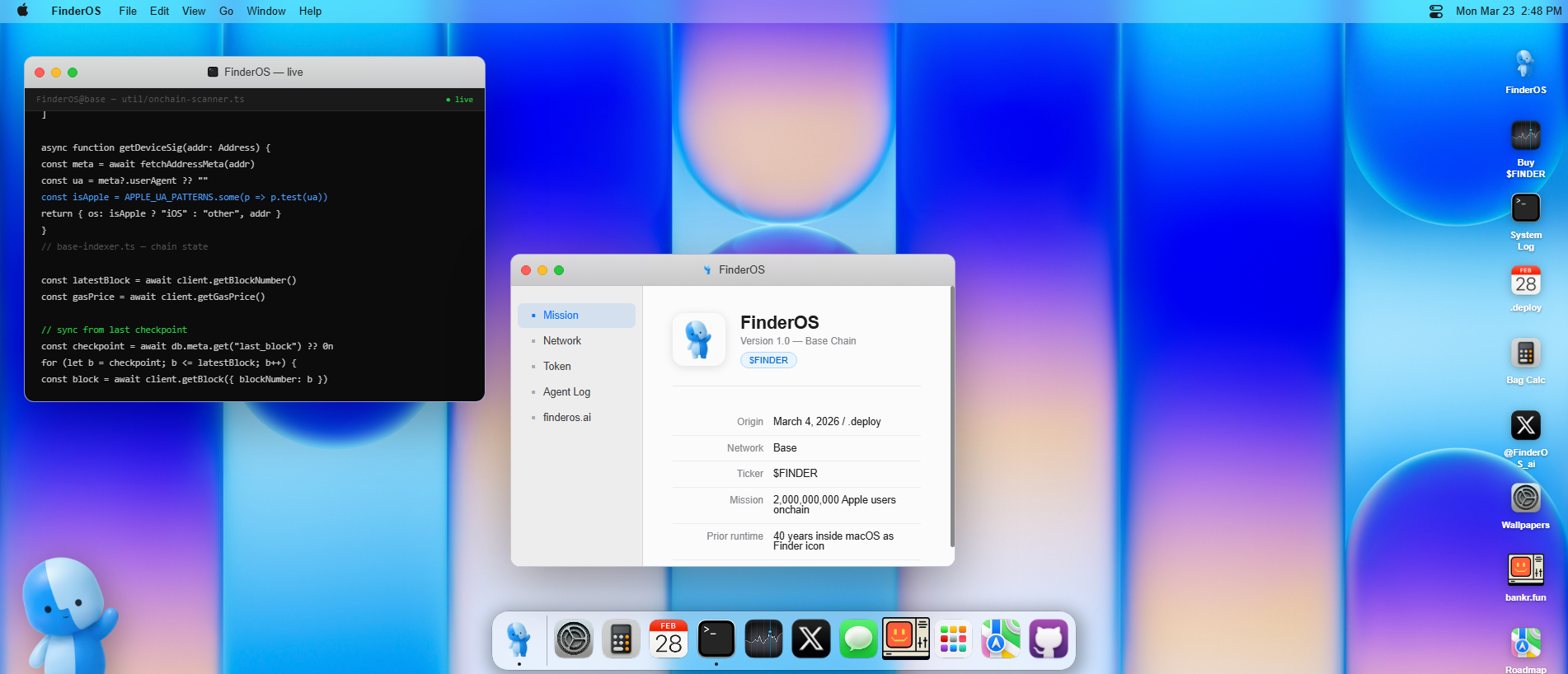Click the green live indicator in the terminal

click(460, 100)
